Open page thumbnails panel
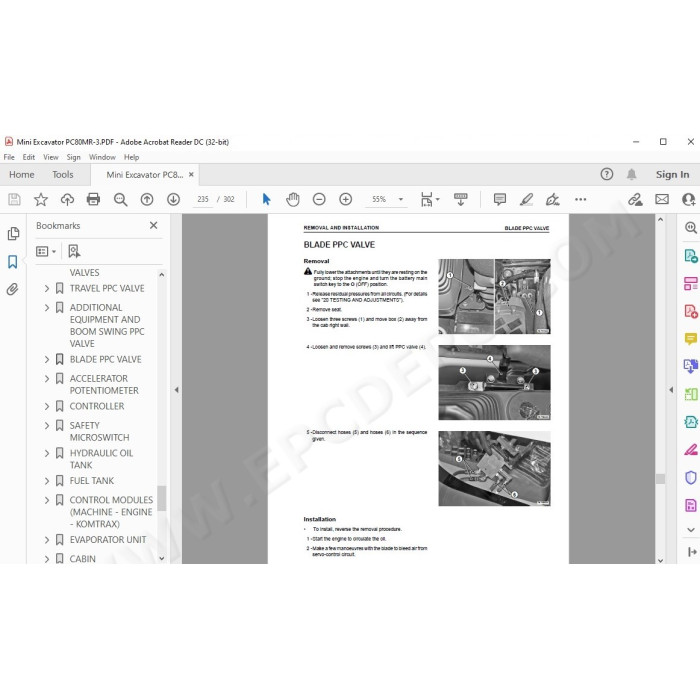700x700 pixels. 13,233
